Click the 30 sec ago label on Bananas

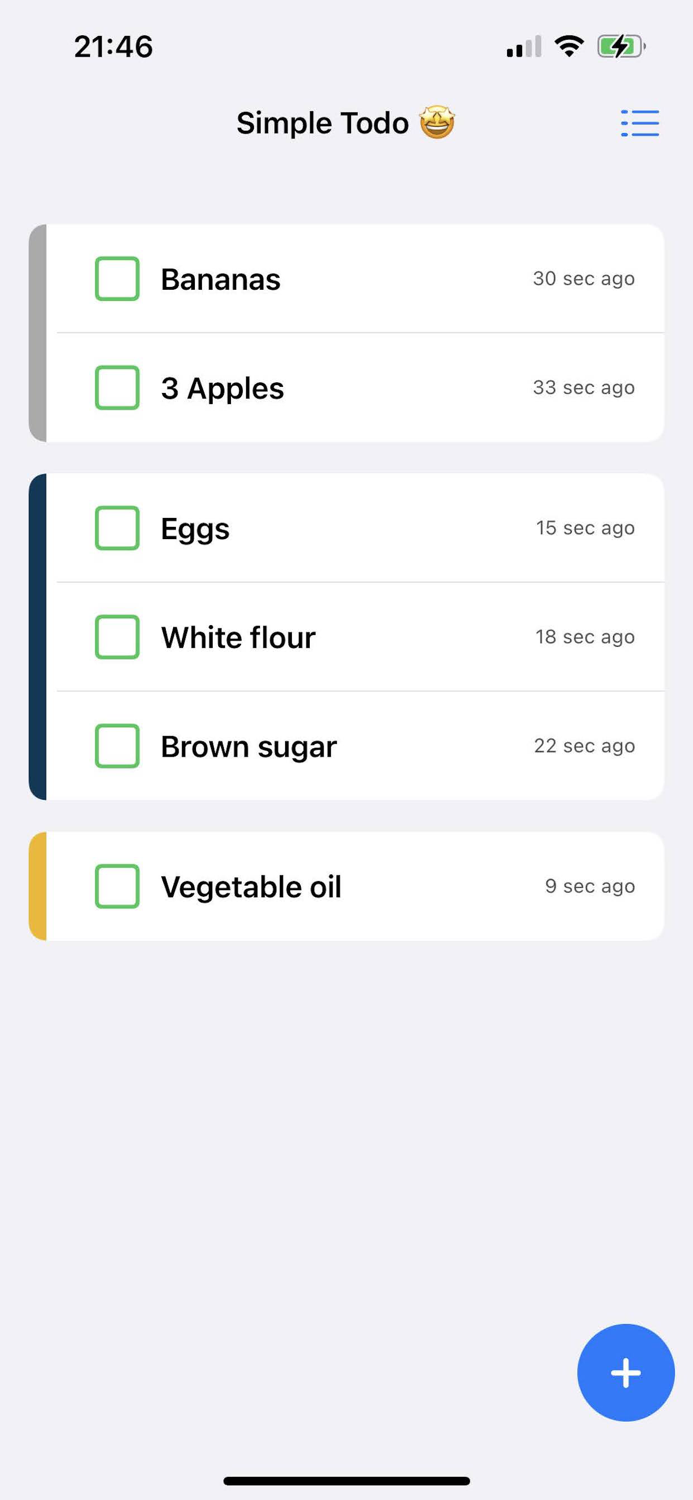point(583,279)
